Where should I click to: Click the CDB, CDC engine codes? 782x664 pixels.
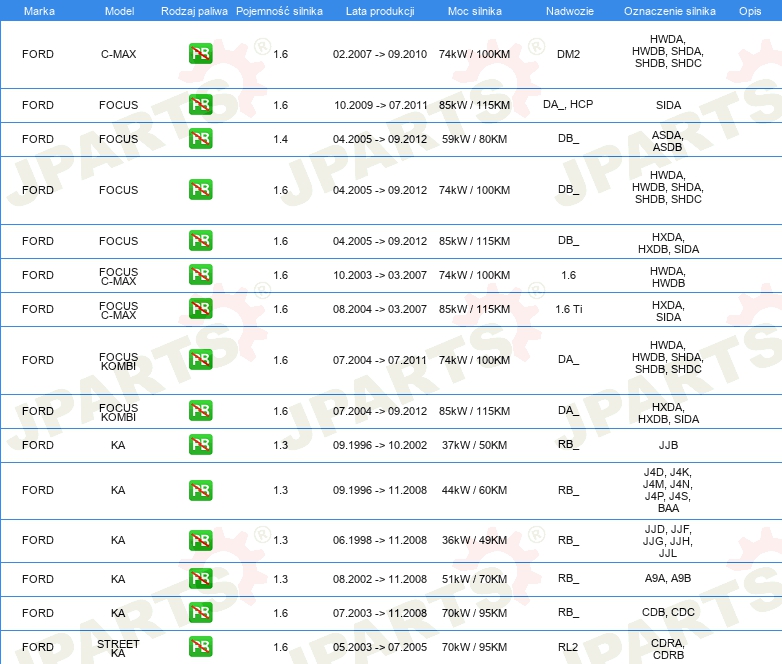(x=668, y=612)
